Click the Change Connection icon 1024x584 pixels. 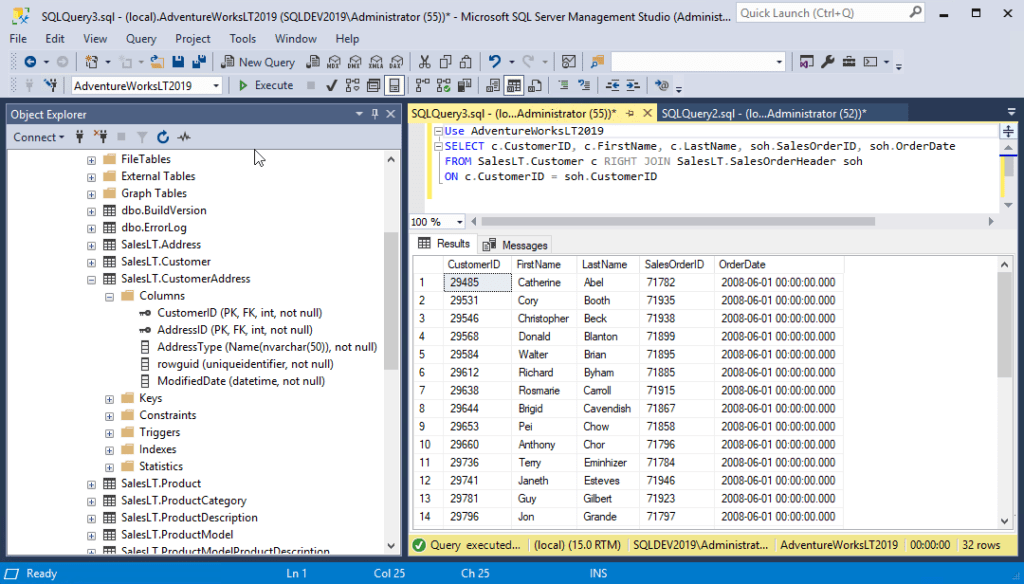50,86
